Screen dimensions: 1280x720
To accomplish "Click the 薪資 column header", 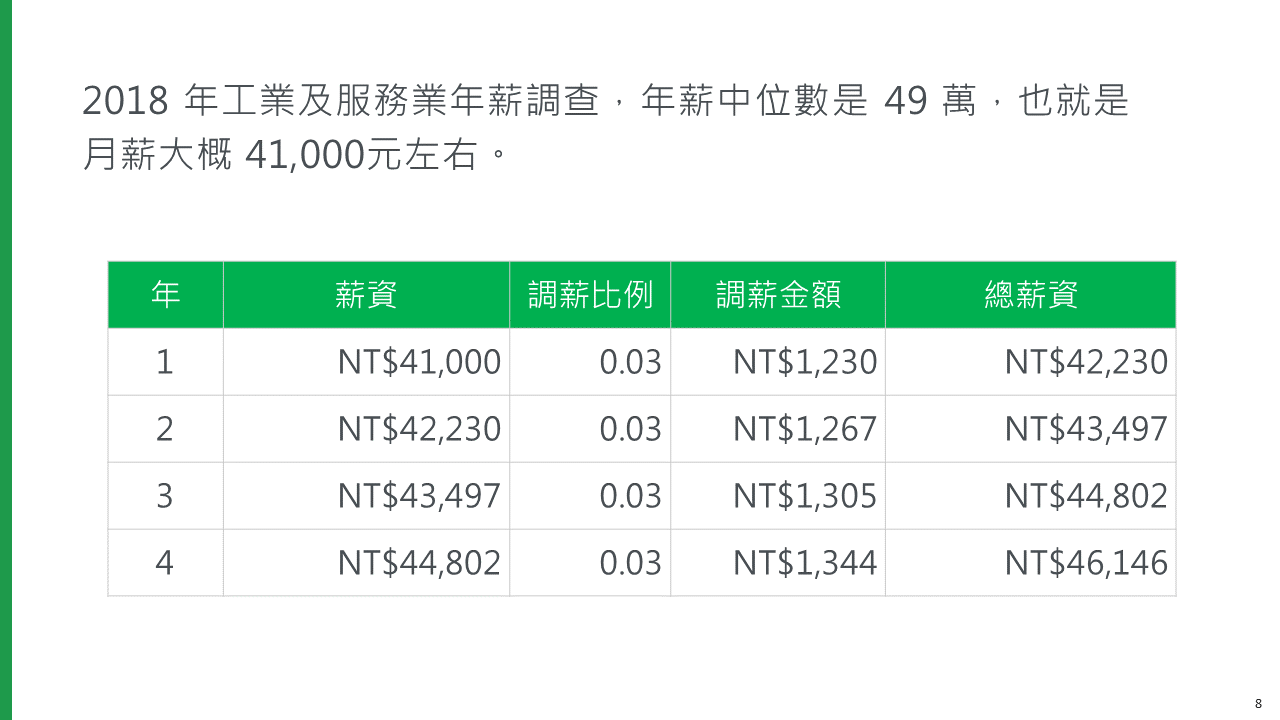I will point(366,294).
